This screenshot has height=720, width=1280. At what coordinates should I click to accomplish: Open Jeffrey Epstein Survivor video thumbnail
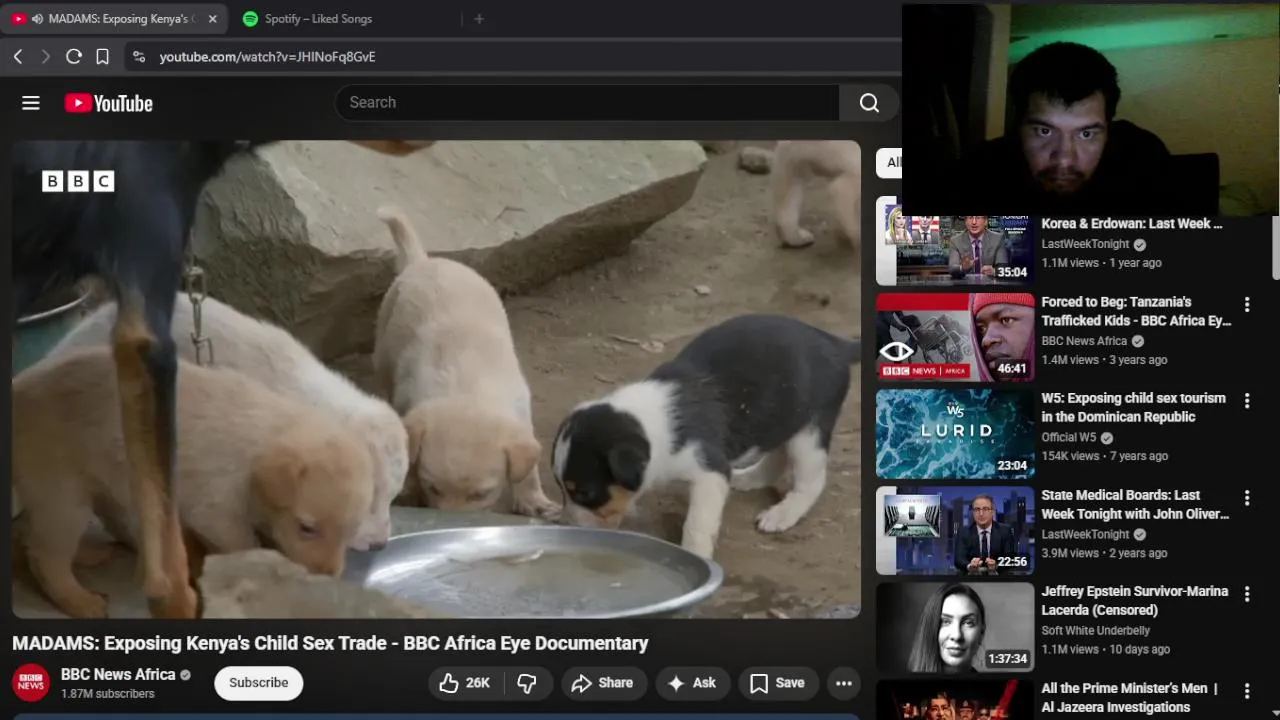coord(955,627)
